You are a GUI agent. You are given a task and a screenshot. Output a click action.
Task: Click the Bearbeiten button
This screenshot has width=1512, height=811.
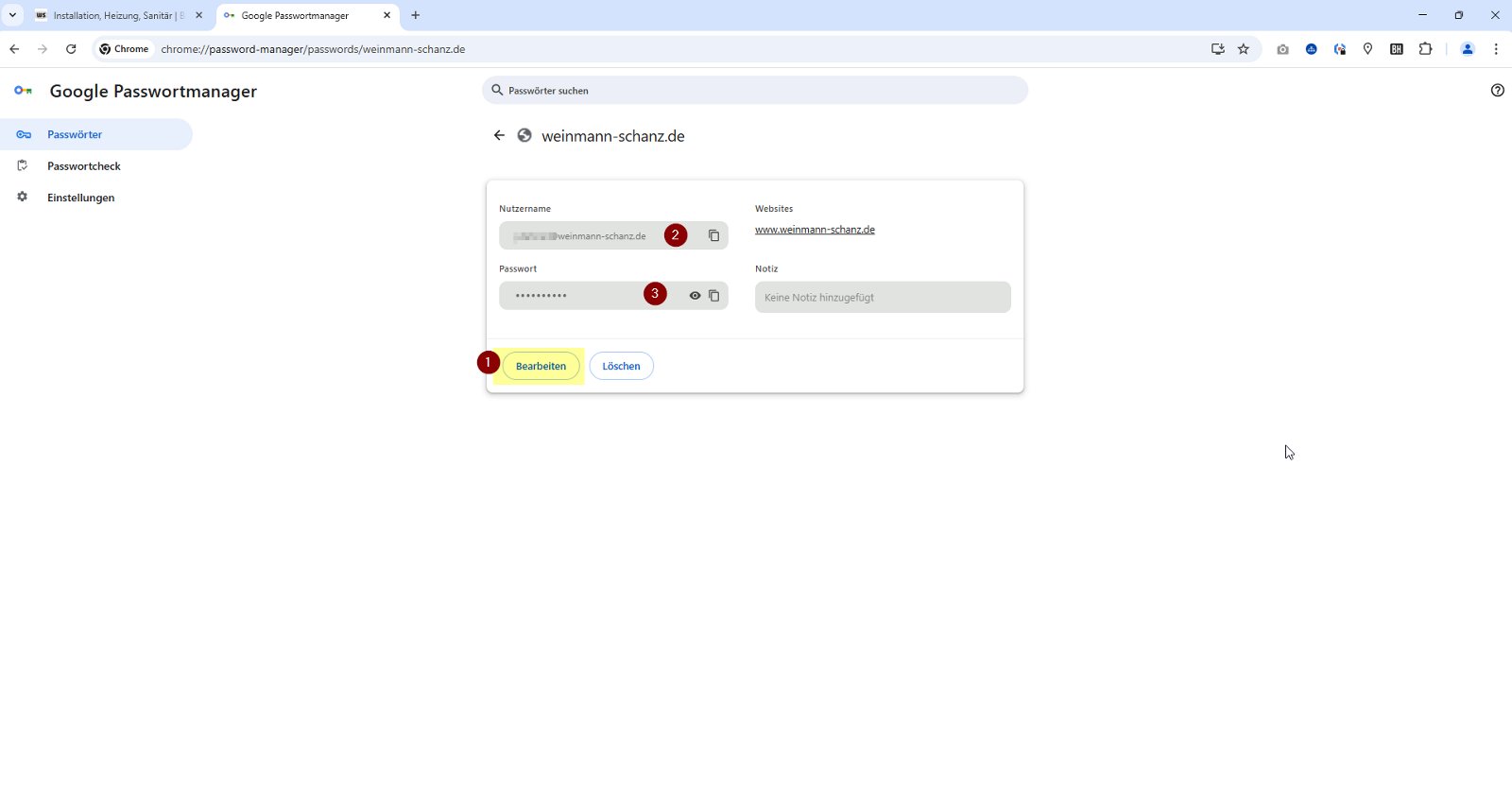click(541, 366)
